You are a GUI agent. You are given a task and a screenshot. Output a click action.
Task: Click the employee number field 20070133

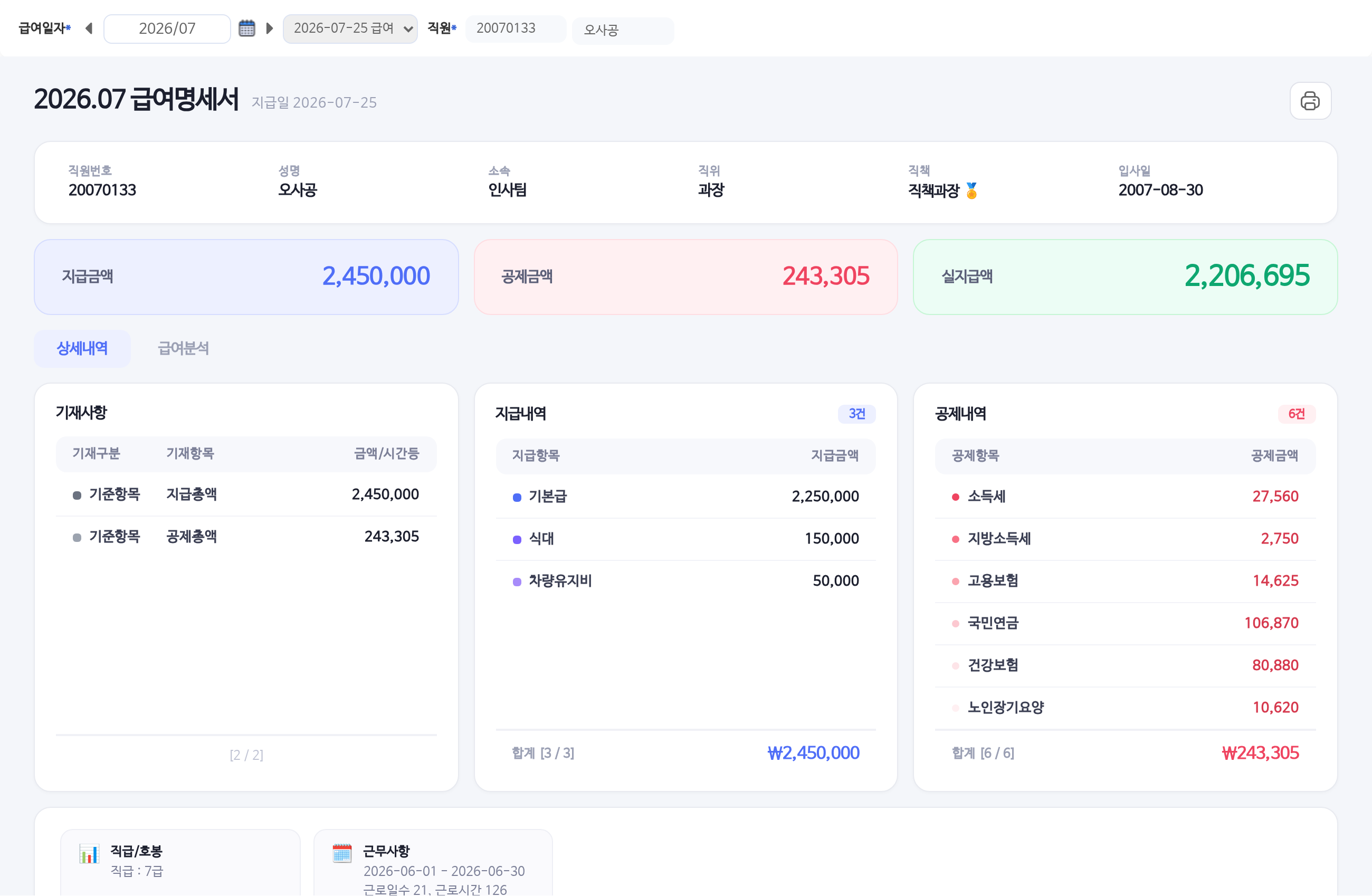point(516,29)
